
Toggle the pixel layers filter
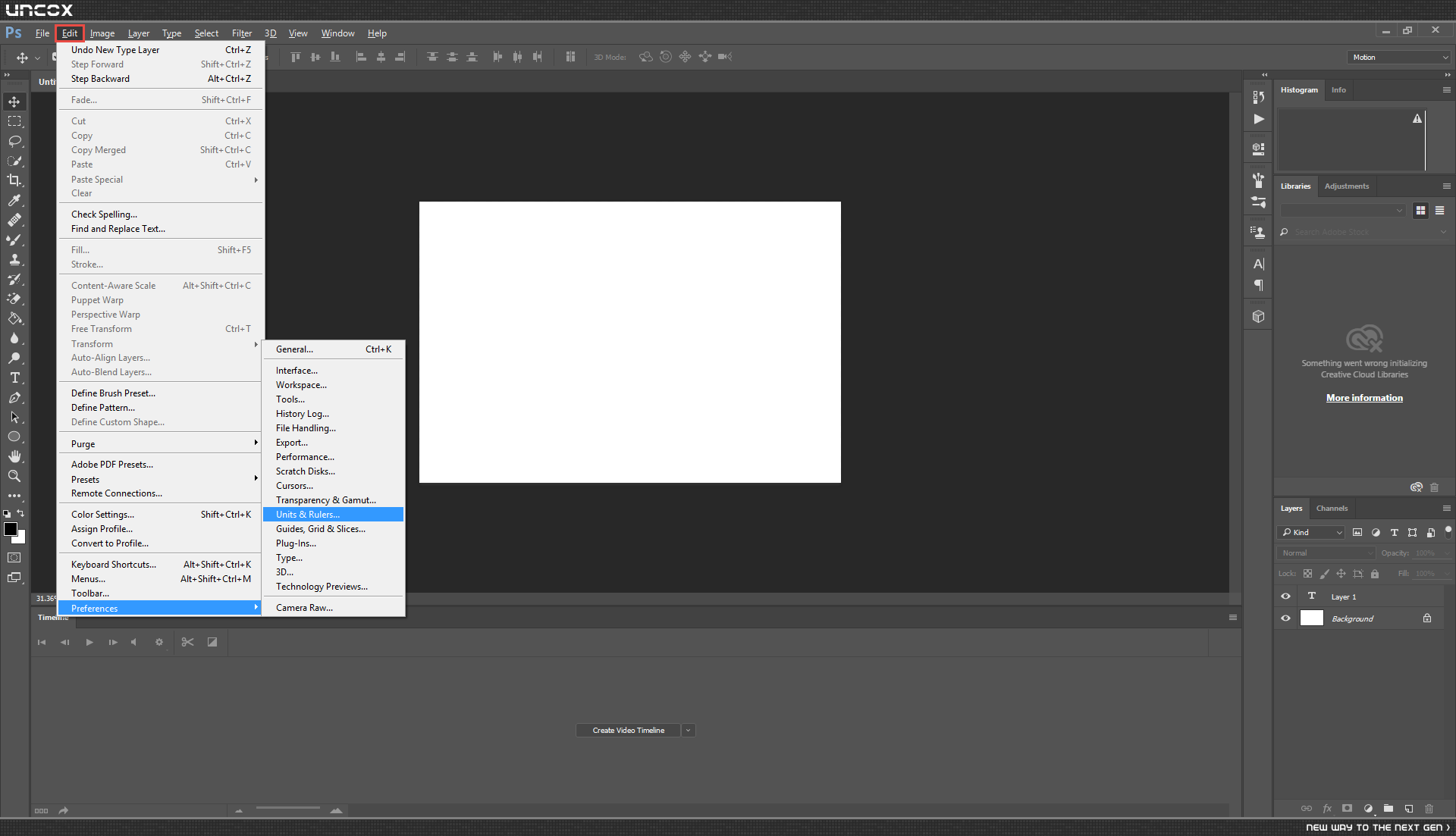(1357, 532)
